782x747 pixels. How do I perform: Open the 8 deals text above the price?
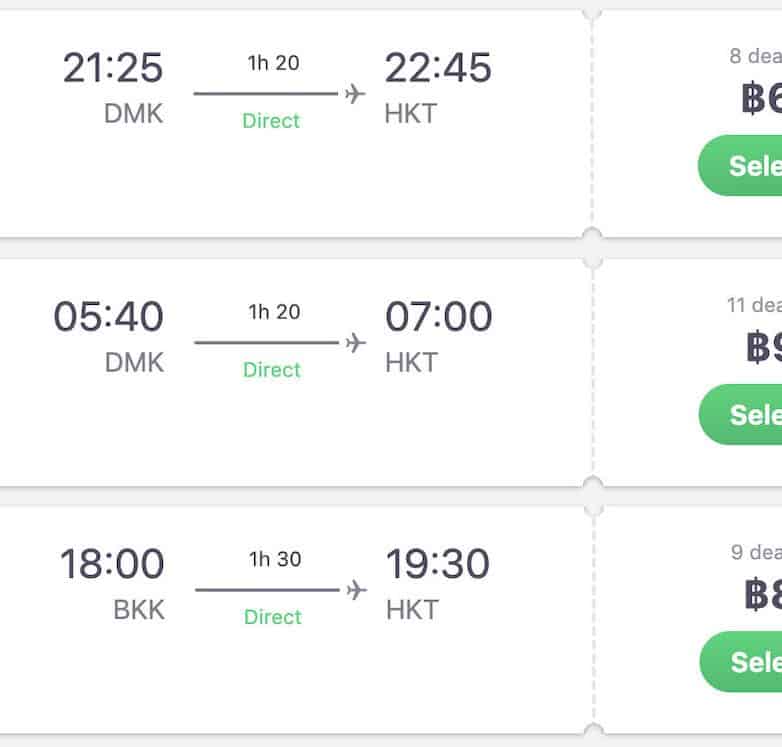click(x=756, y=56)
